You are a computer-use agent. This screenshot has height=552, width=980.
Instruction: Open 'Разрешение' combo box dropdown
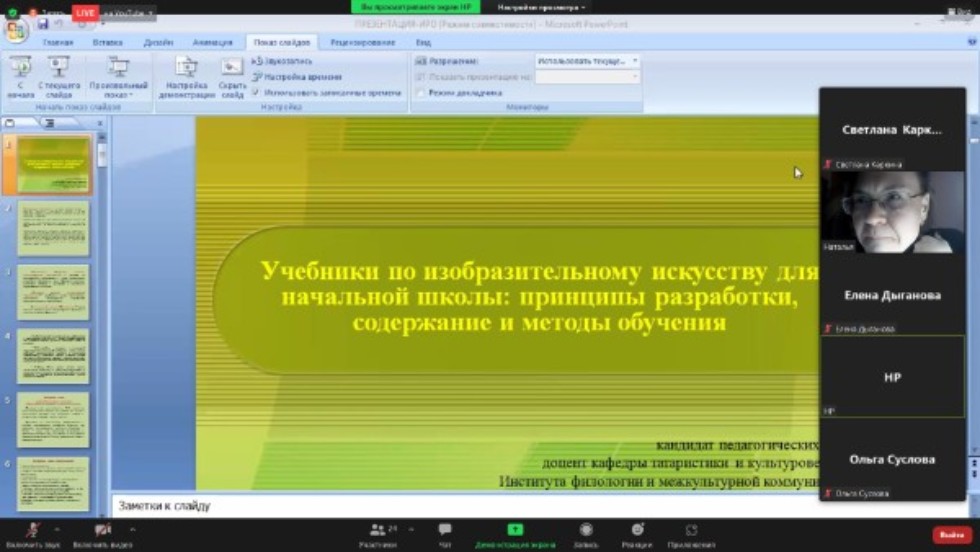click(634, 61)
